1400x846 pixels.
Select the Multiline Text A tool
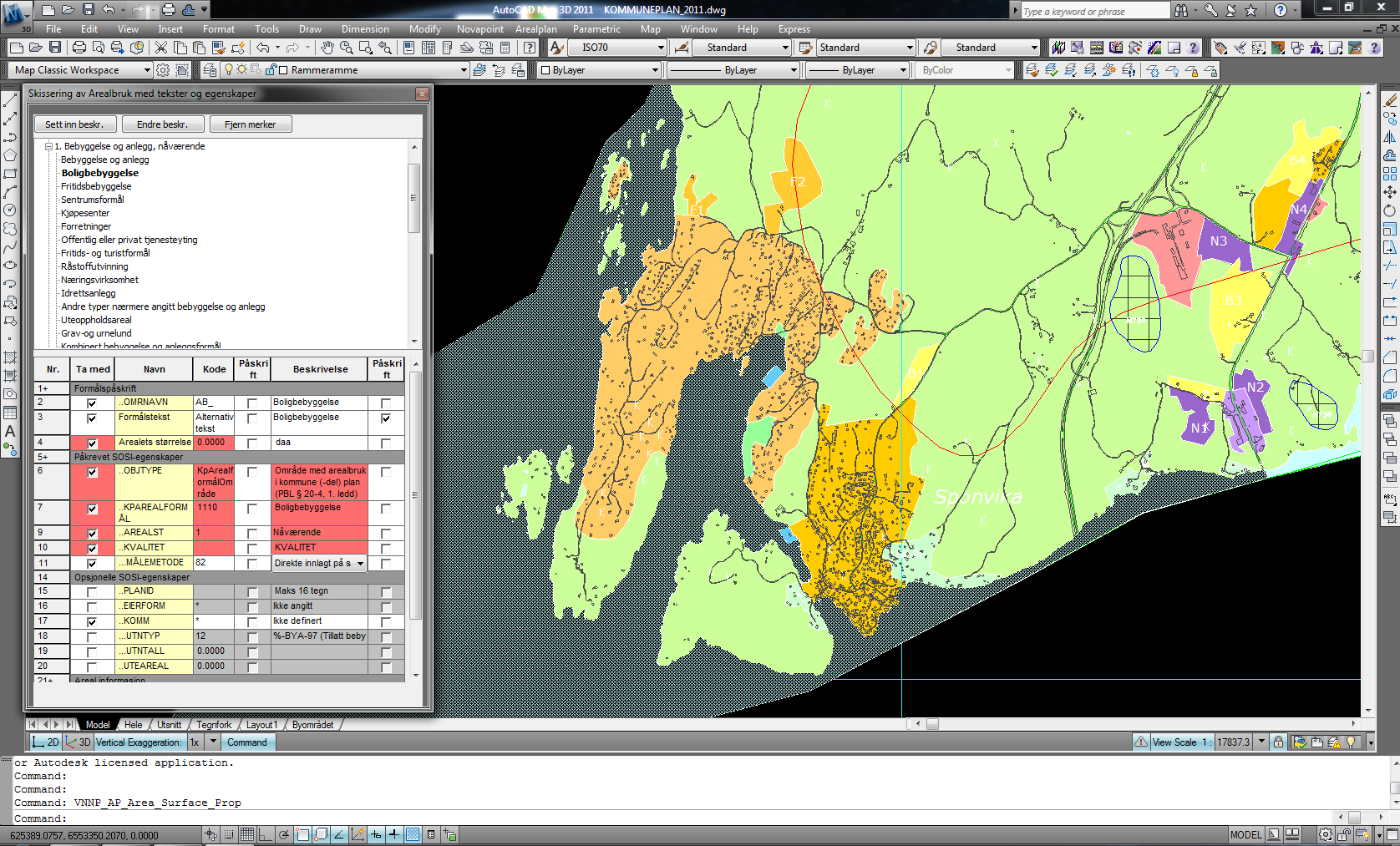(10, 431)
